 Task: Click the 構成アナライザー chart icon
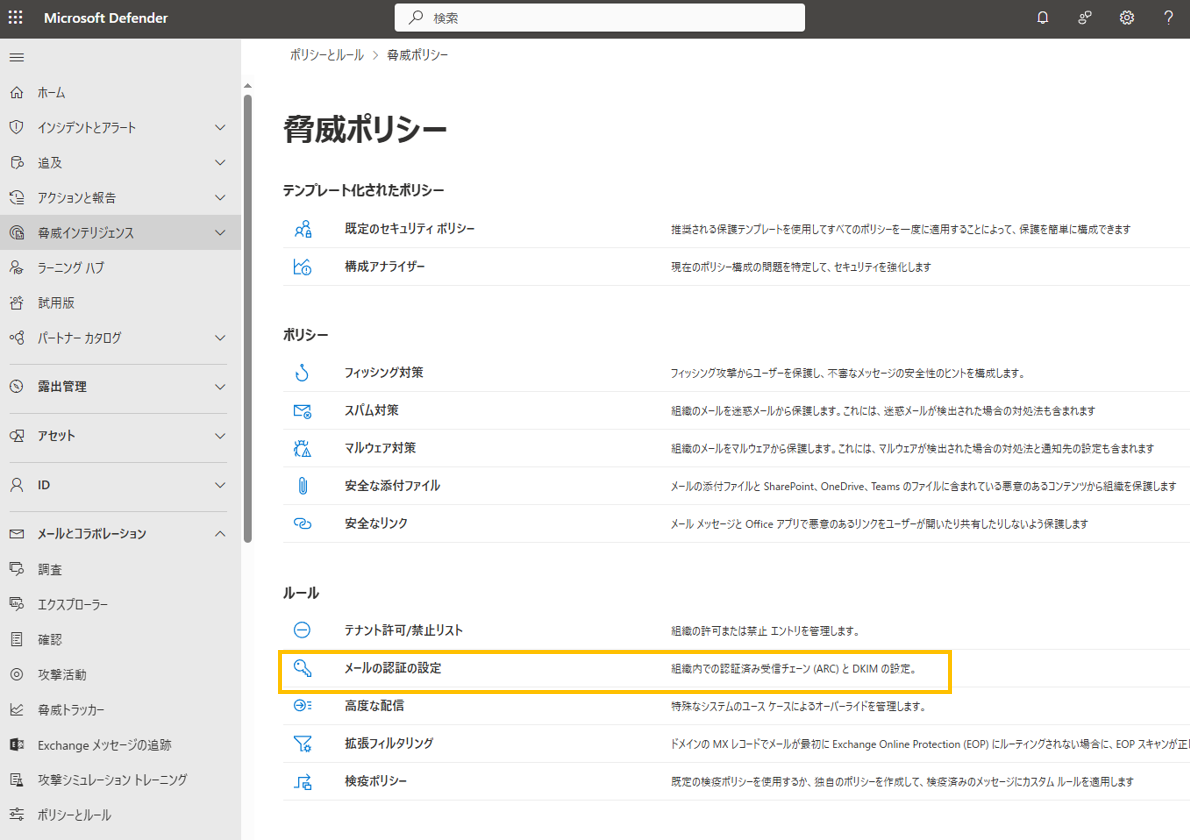click(302, 266)
